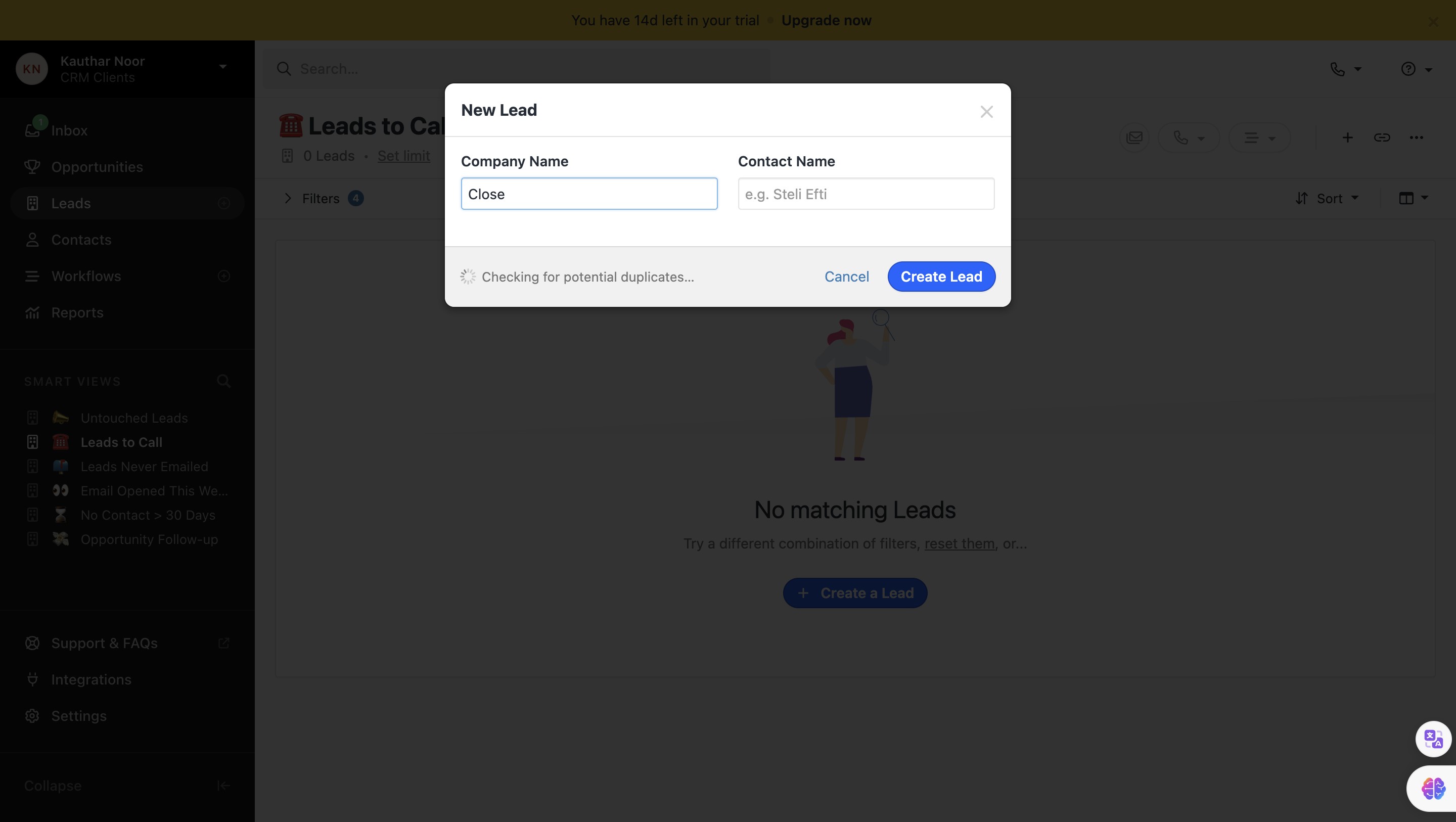Screen dimensions: 1456x822
Task: Click the Contact Name input field
Action: click(866, 194)
